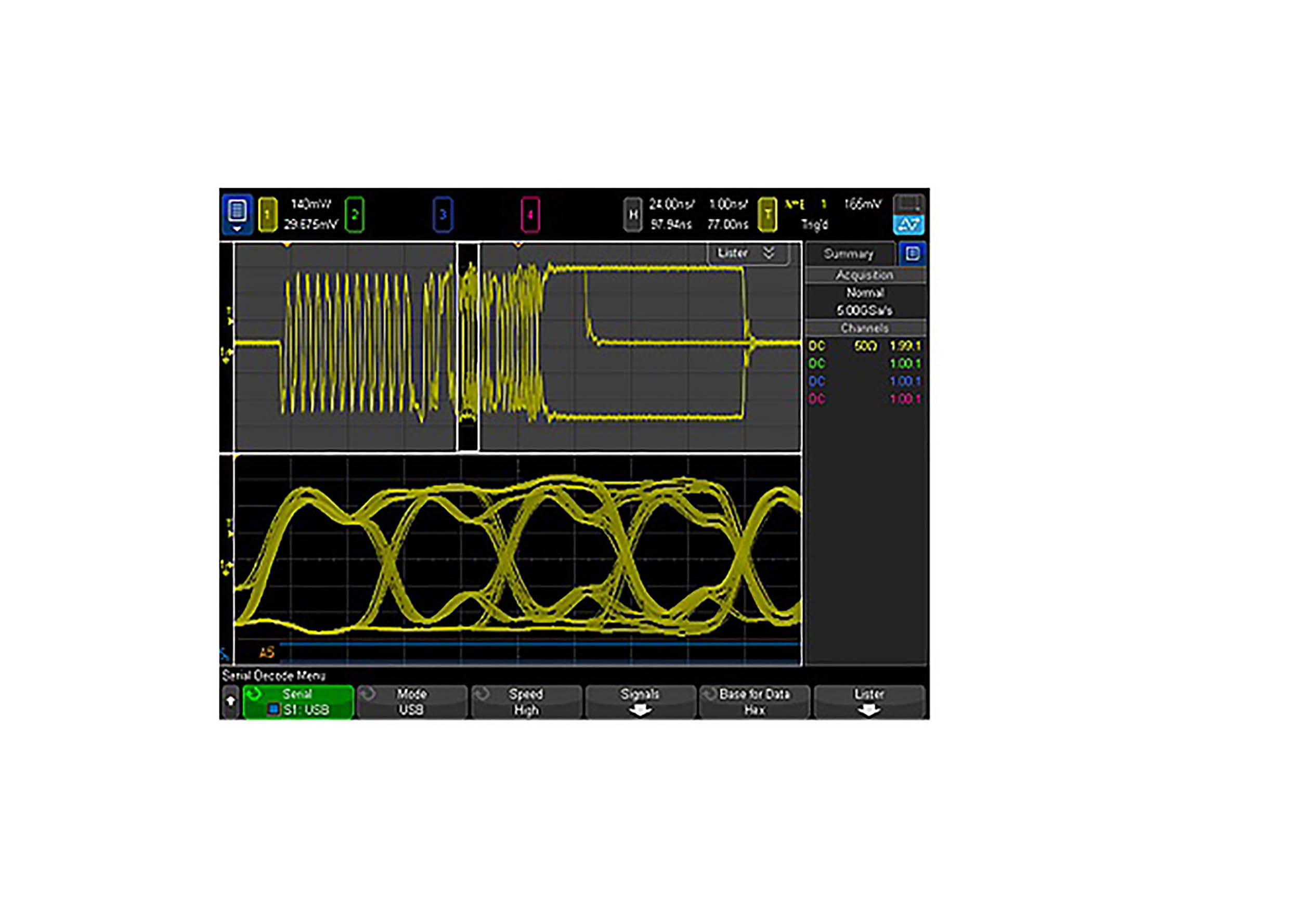
Task: Click the orange marker above the right zoom edge
Action: coord(518,245)
